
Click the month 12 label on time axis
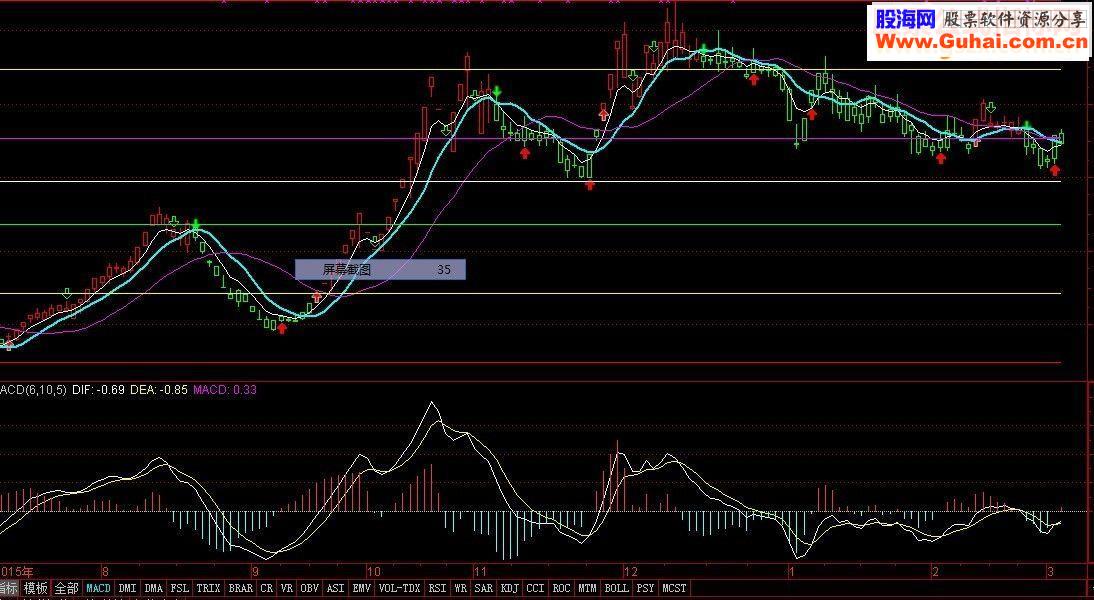[631, 571]
